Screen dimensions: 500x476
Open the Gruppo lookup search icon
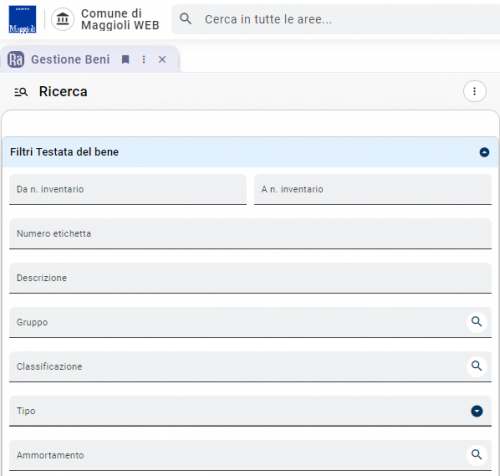click(477, 322)
